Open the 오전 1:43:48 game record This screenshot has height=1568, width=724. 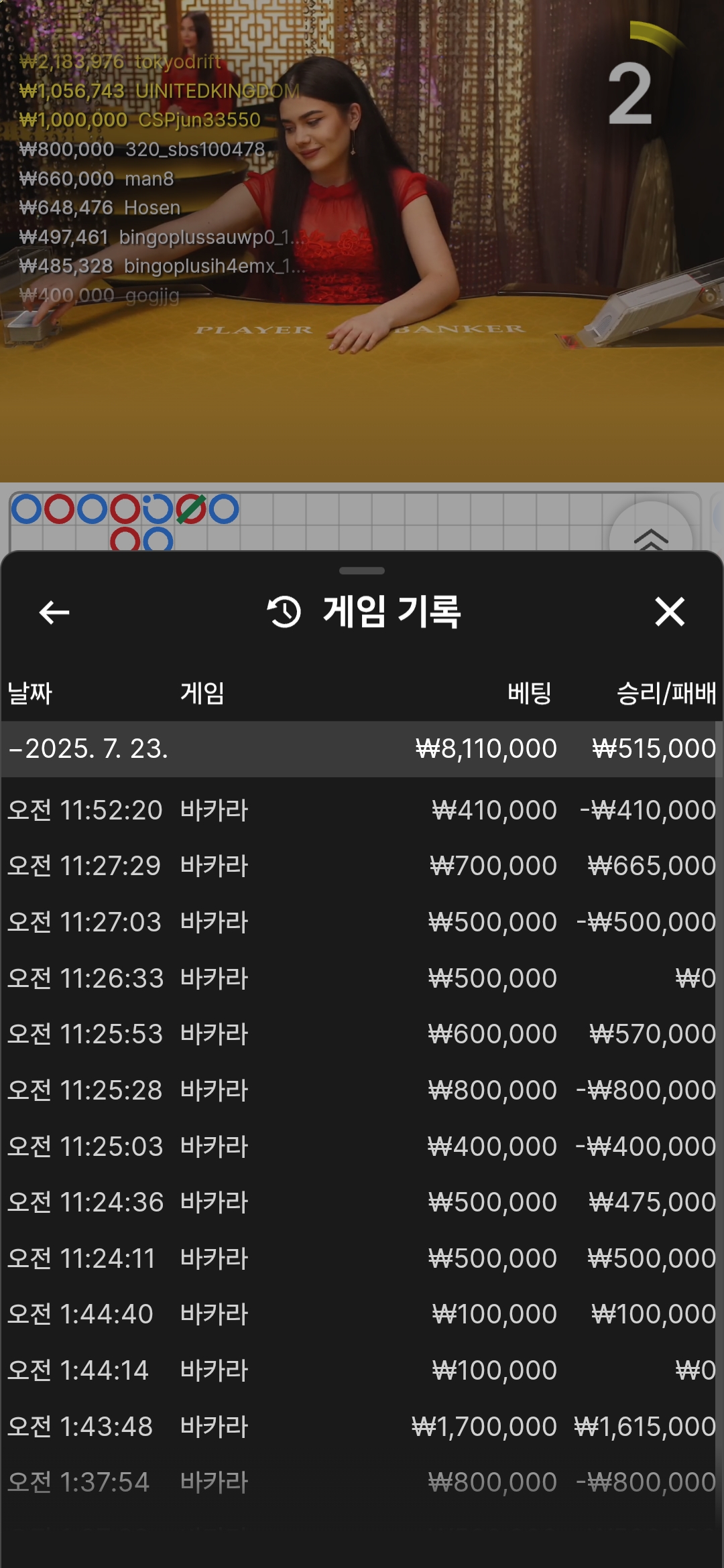coord(362,1427)
